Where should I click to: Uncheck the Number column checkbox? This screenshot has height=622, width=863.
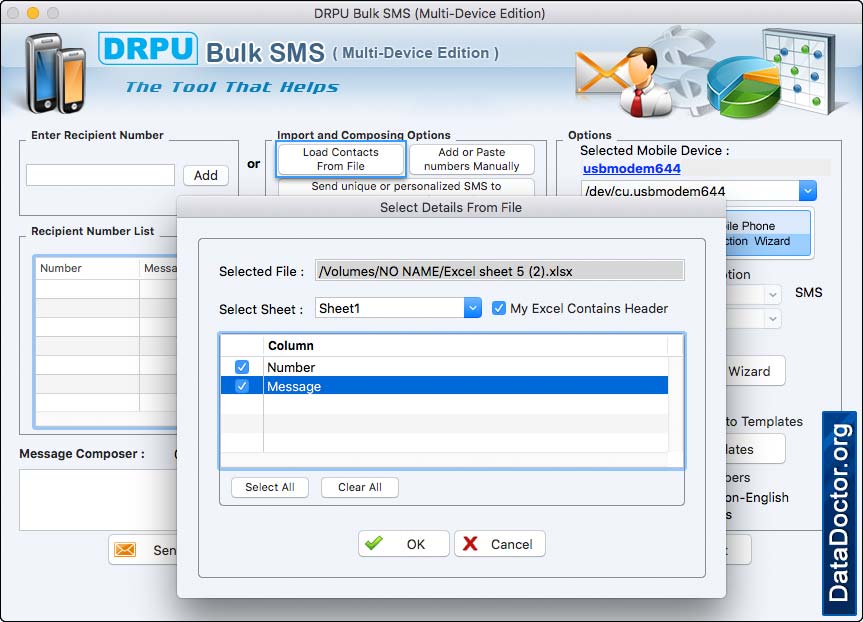pos(242,367)
